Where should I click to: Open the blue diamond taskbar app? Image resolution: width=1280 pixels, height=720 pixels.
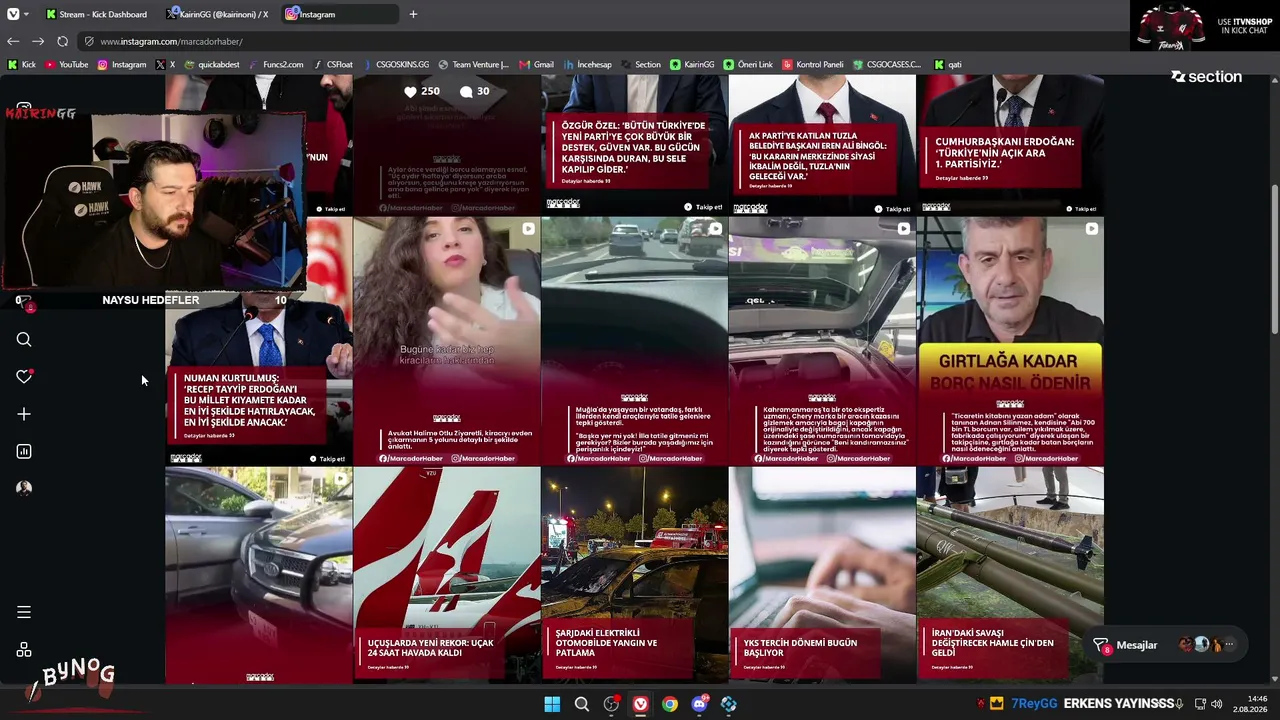coord(729,704)
